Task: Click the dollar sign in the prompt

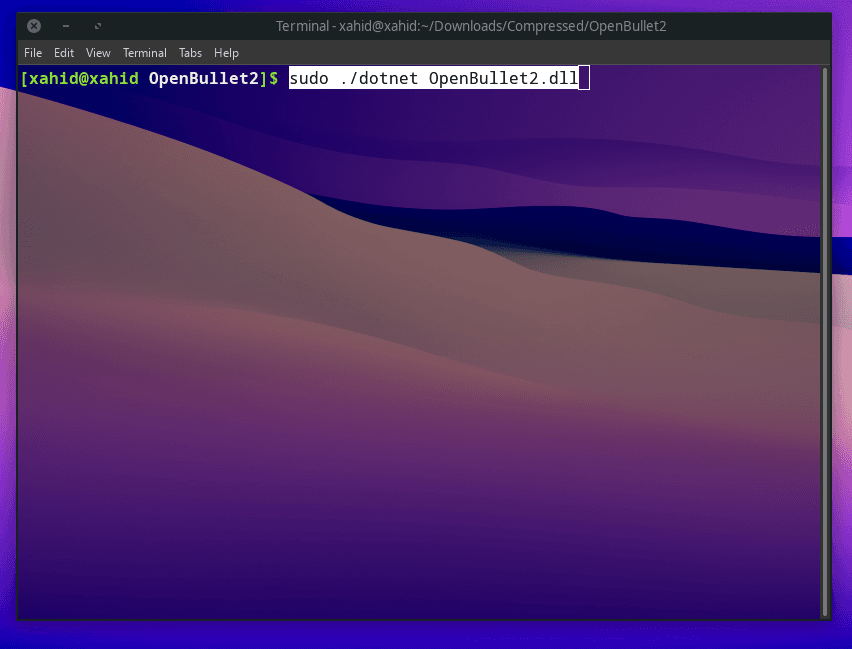Action: click(278, 78)
